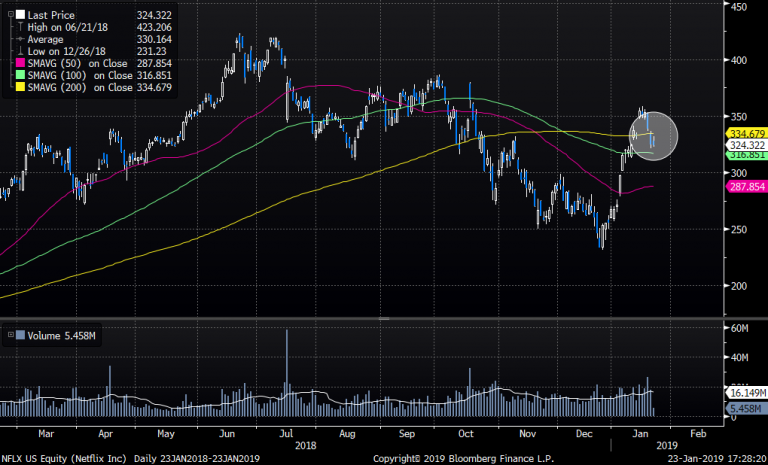Click the 2019 year label
Image resolution: width=768 pixels, height=465 pixels.
667,445
